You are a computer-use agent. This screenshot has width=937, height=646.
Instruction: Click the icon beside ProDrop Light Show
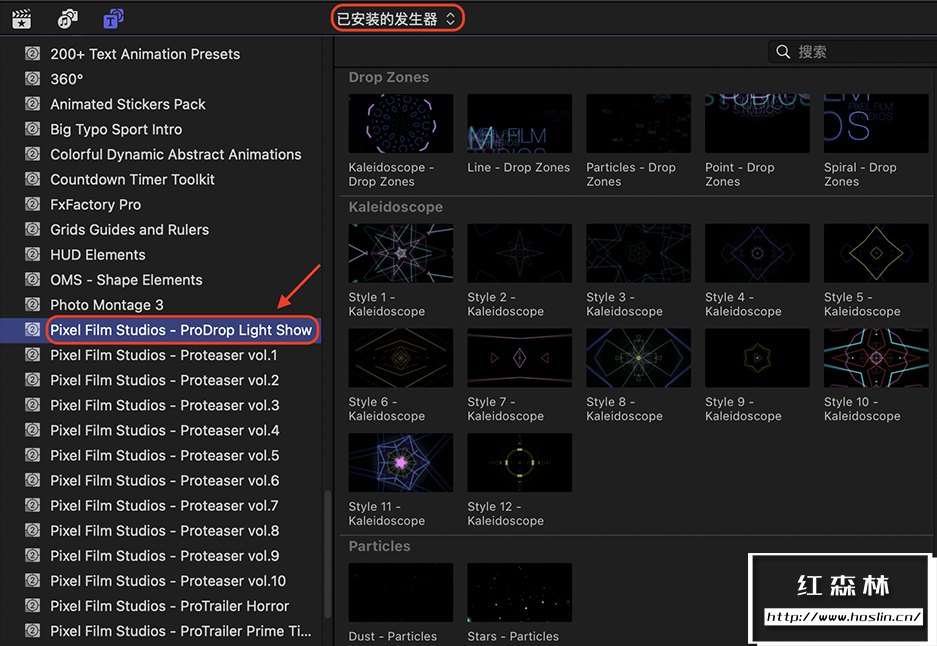point(32,330)
